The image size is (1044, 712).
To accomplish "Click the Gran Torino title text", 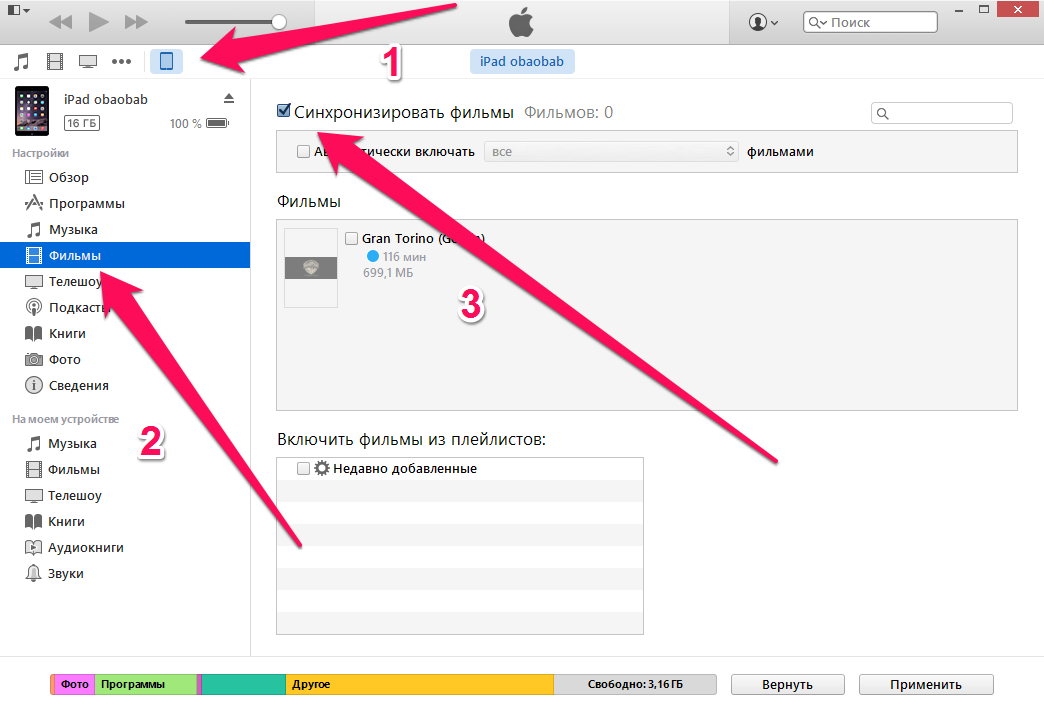I will 423,238.
